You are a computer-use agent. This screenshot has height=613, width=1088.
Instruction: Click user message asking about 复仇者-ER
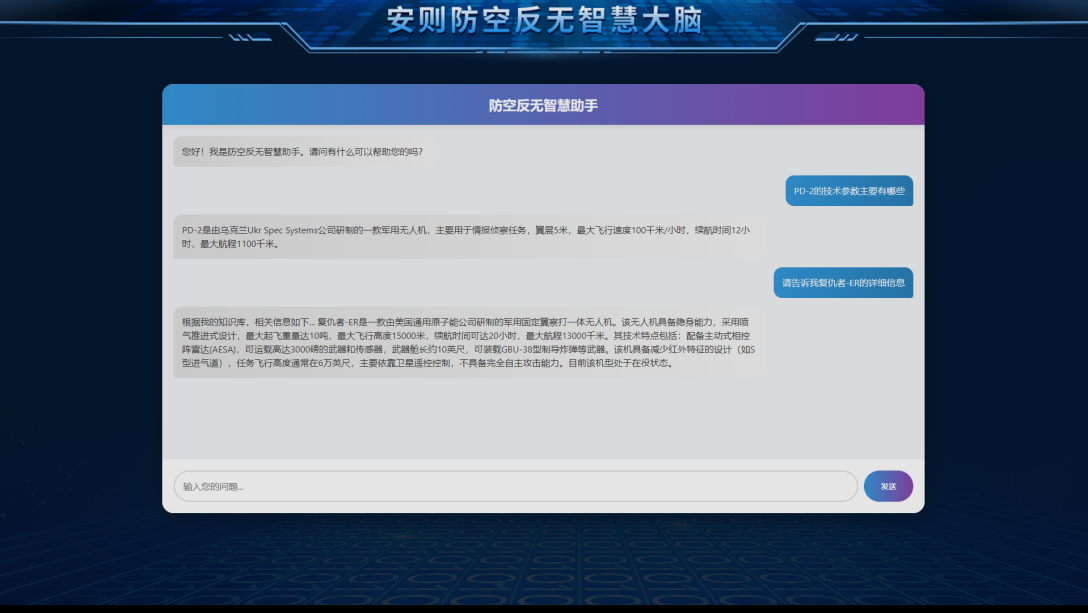(x=843, y=282)
